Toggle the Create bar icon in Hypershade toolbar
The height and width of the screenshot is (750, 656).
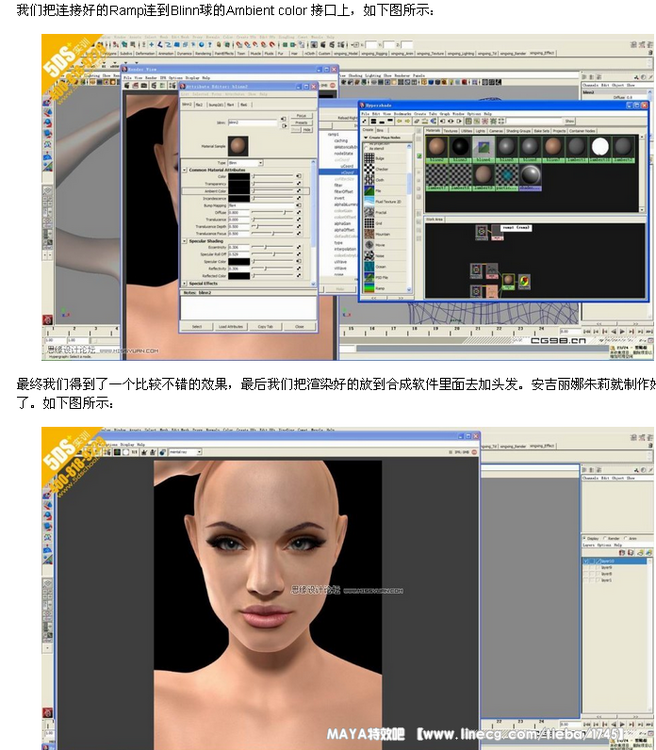(x=366, y=121)
